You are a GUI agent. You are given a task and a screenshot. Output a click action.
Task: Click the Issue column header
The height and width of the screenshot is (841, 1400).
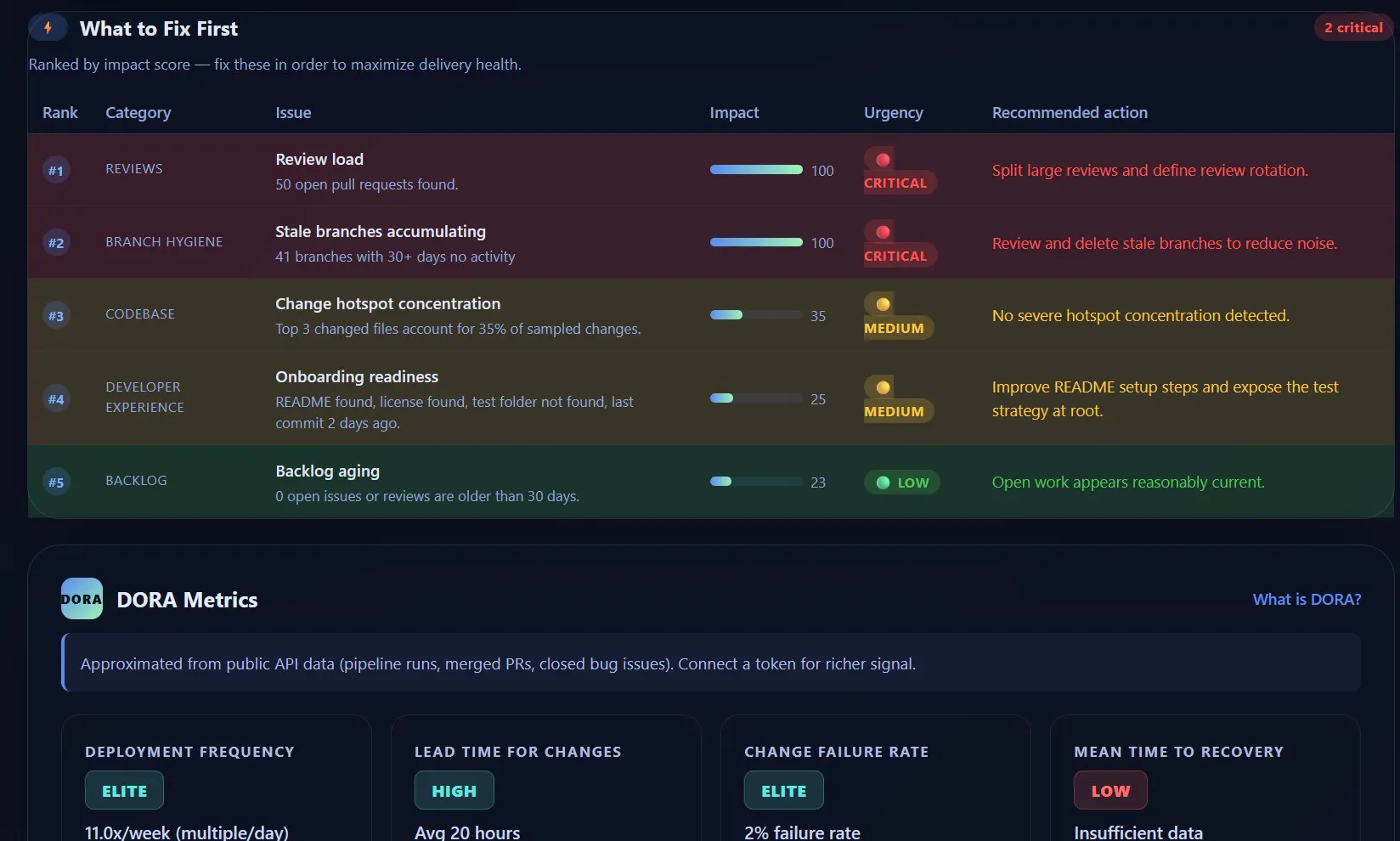click(293, 112)
